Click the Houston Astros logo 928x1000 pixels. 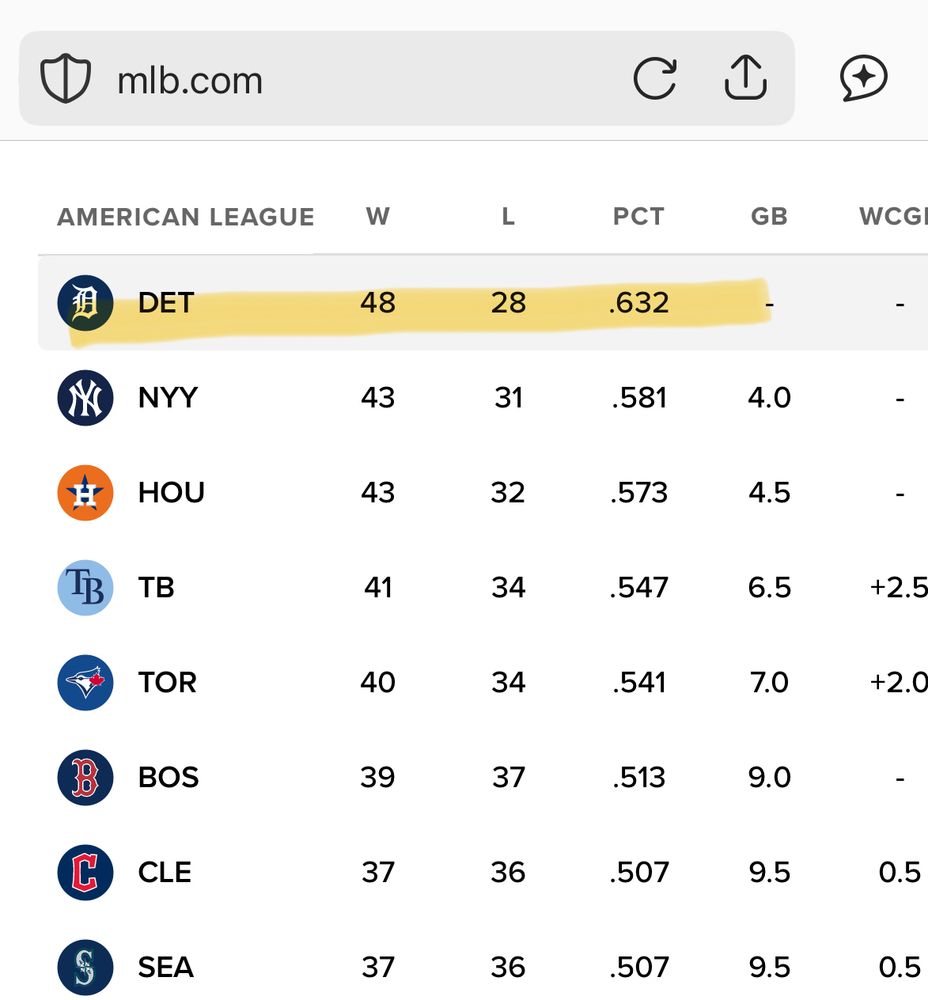85,493
